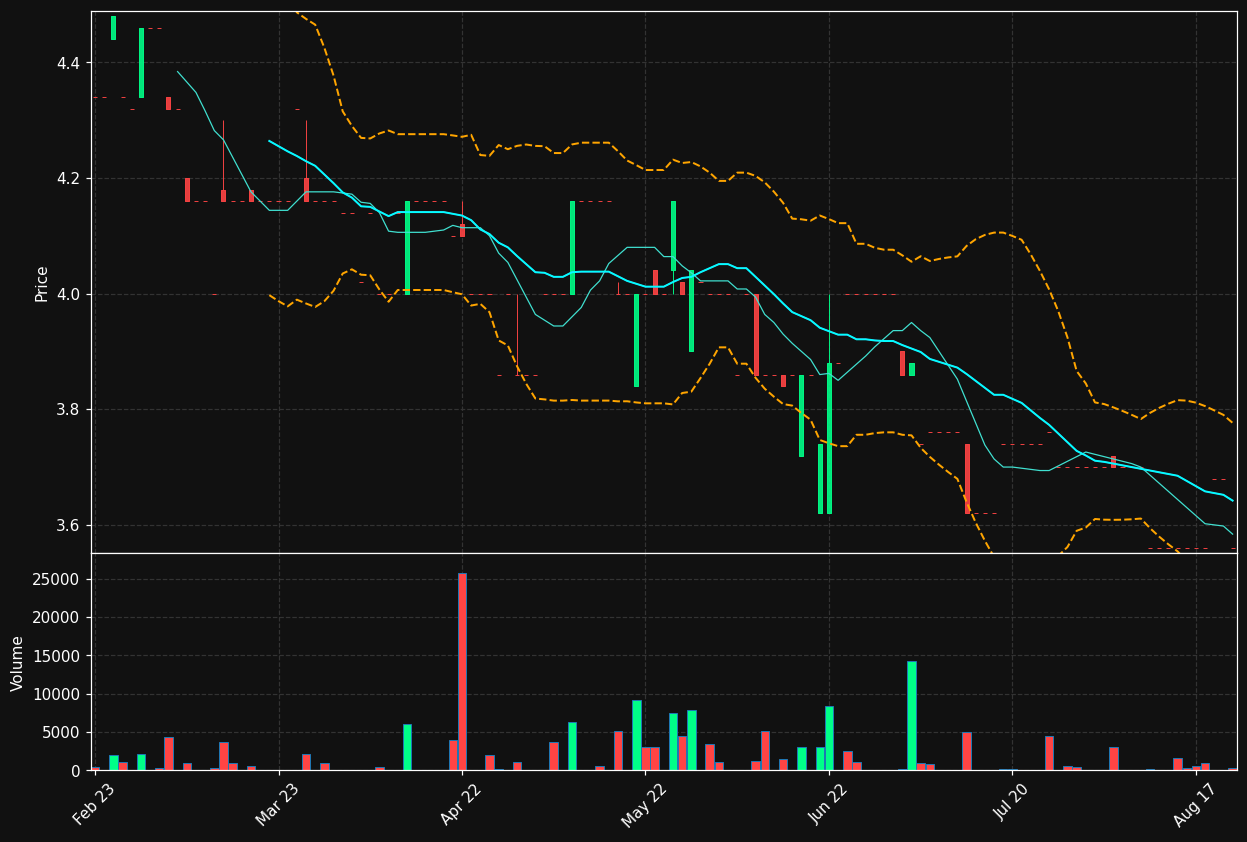The image size is (1247, 842).
Task: Click the Feb 23 date label
Action: coord(93,805)
